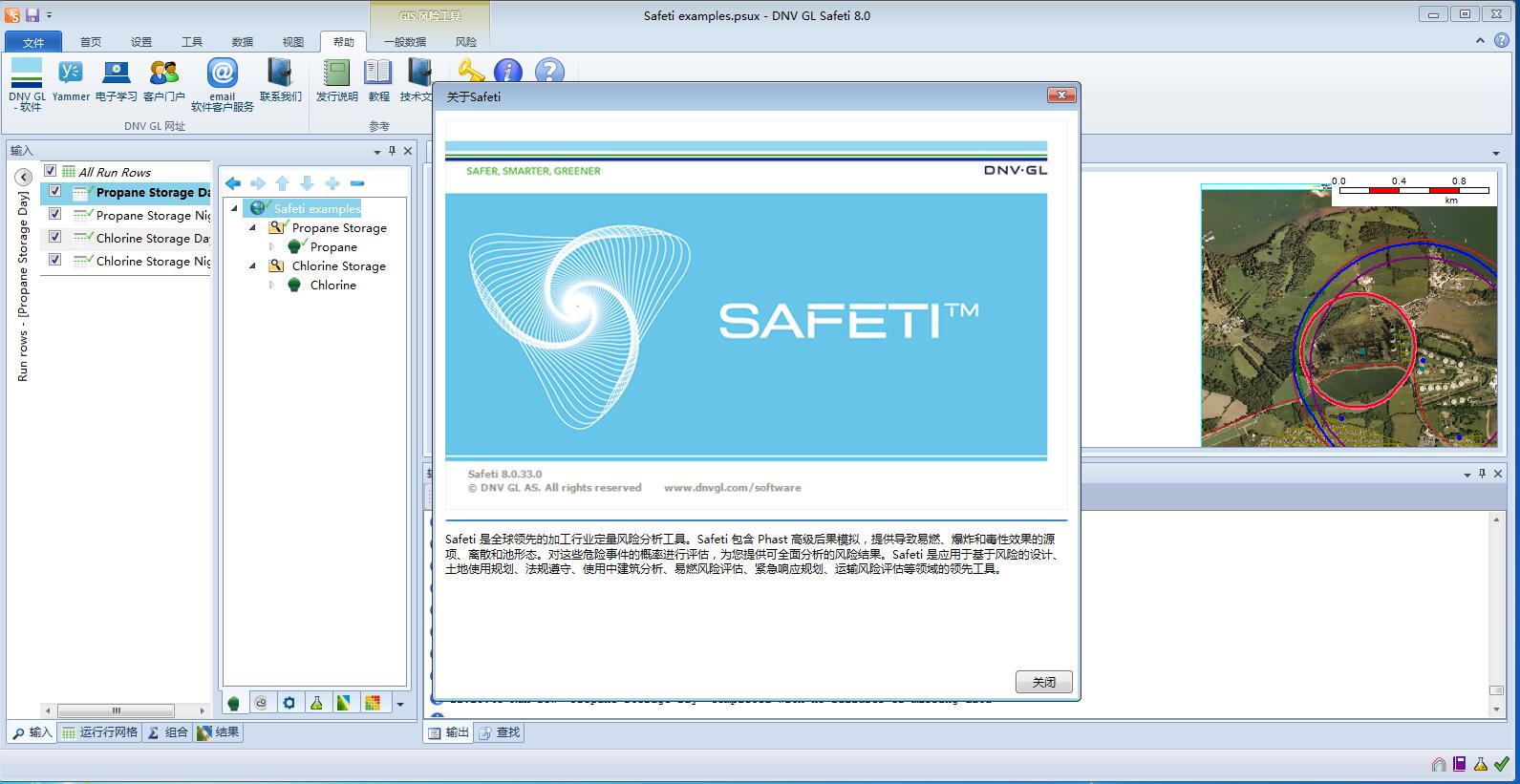Select the flask materials tab icon below tree

point(316,703)
